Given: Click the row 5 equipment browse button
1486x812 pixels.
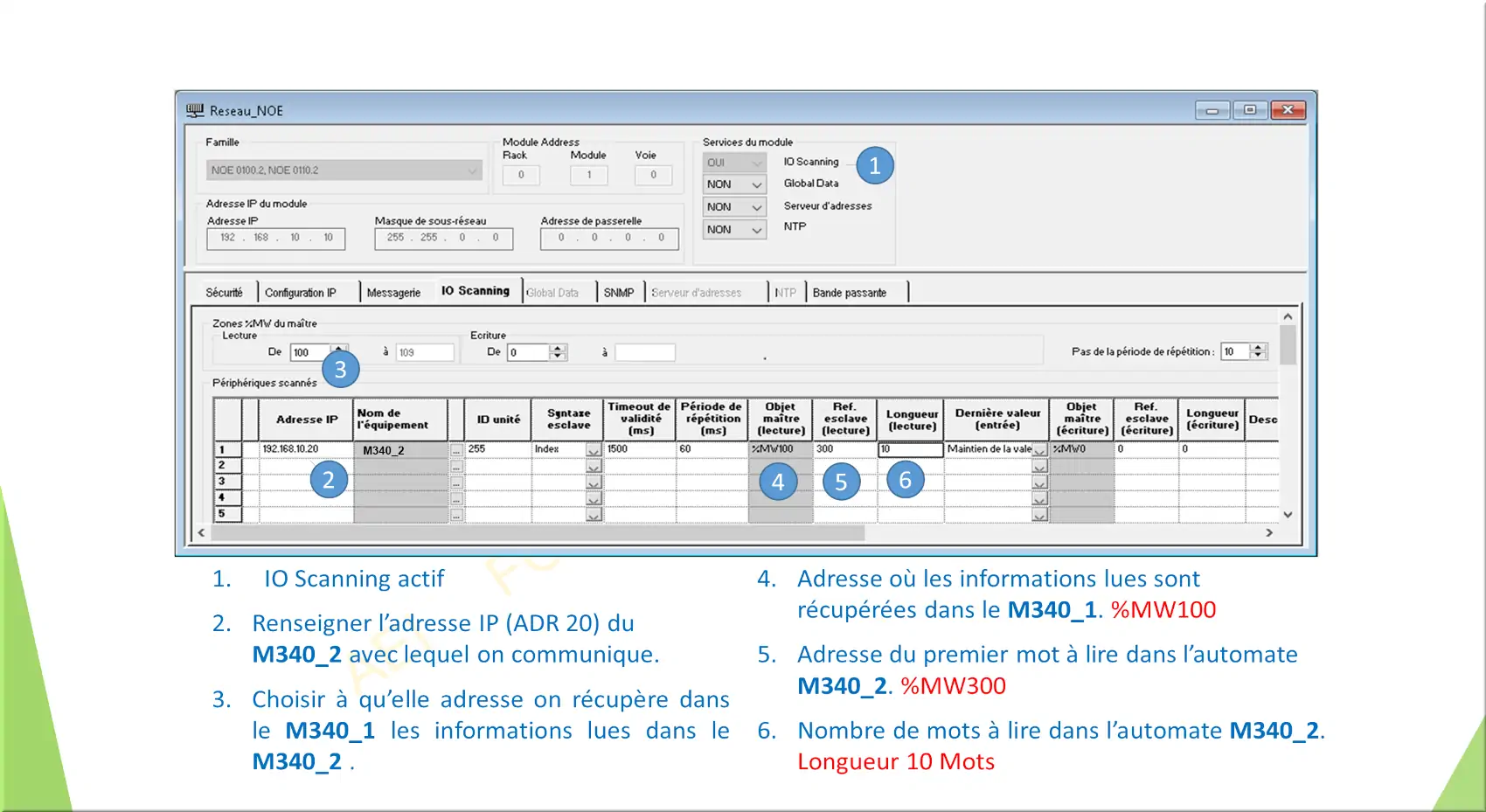Looking at the screenshot, I should [456, 515].
